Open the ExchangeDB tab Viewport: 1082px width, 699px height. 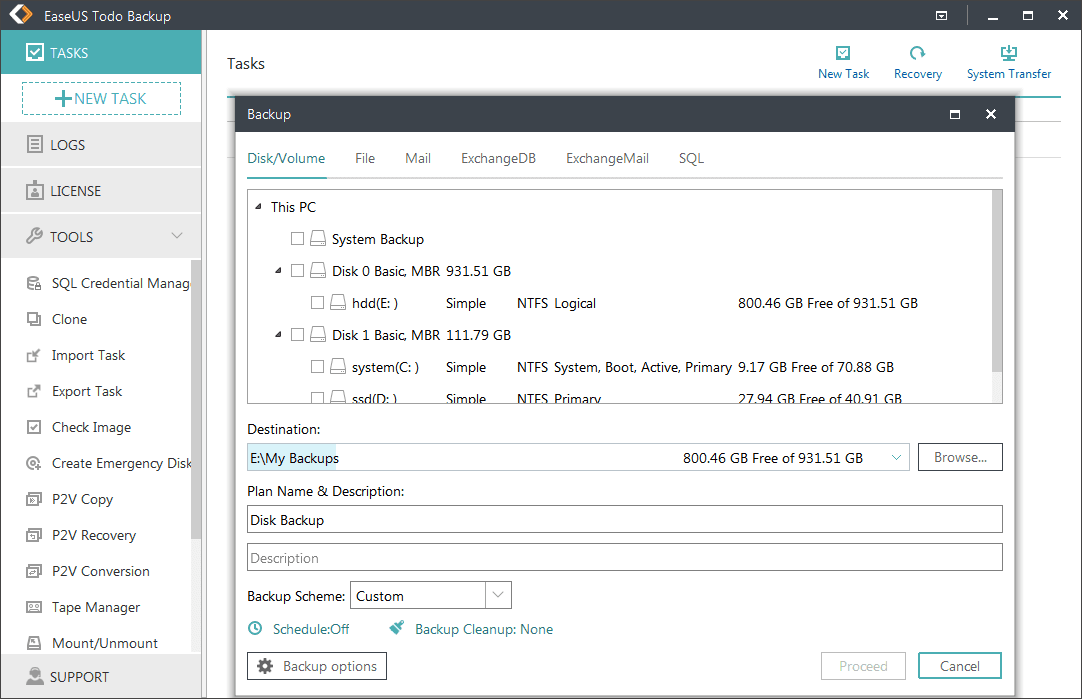498,158
